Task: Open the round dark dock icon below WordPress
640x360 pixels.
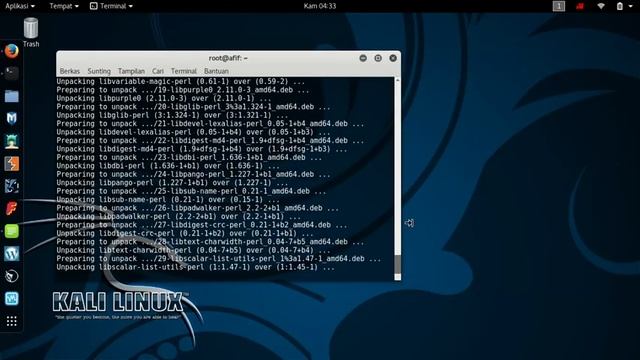Action: click(x=11, y=276)
